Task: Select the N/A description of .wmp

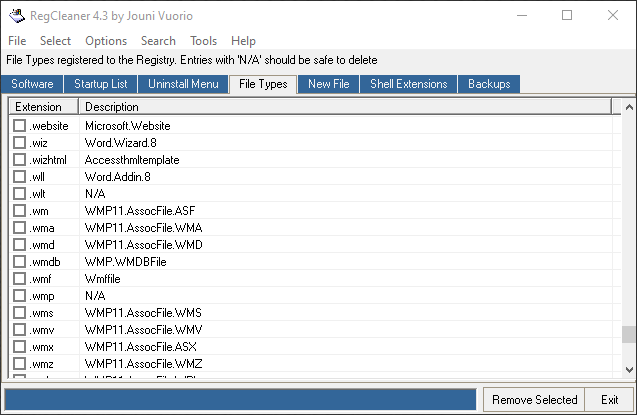Action: point(95,296)
